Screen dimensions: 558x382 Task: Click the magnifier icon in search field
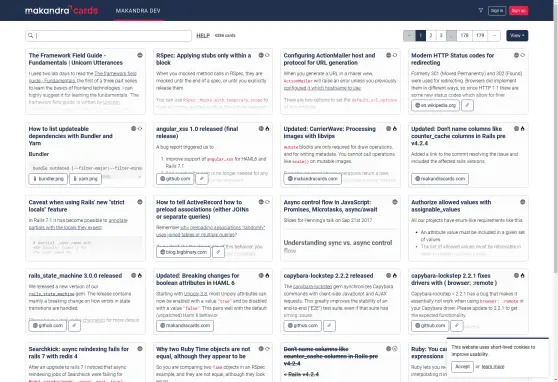[x=31, y=36]
